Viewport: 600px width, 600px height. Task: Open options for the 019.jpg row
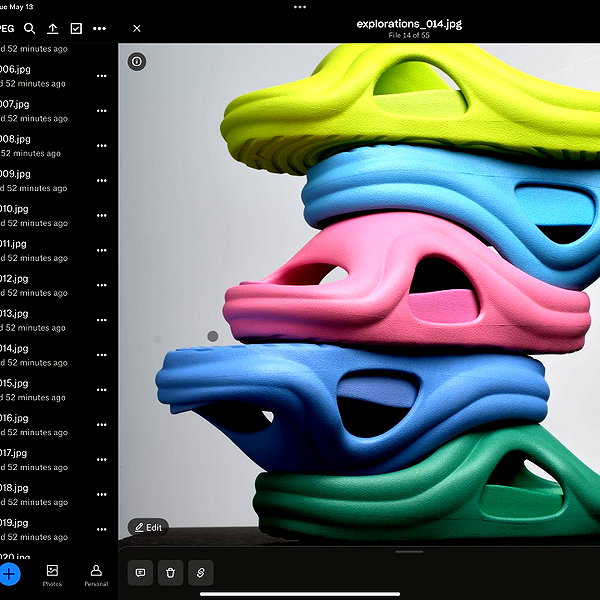coord(102,529)
